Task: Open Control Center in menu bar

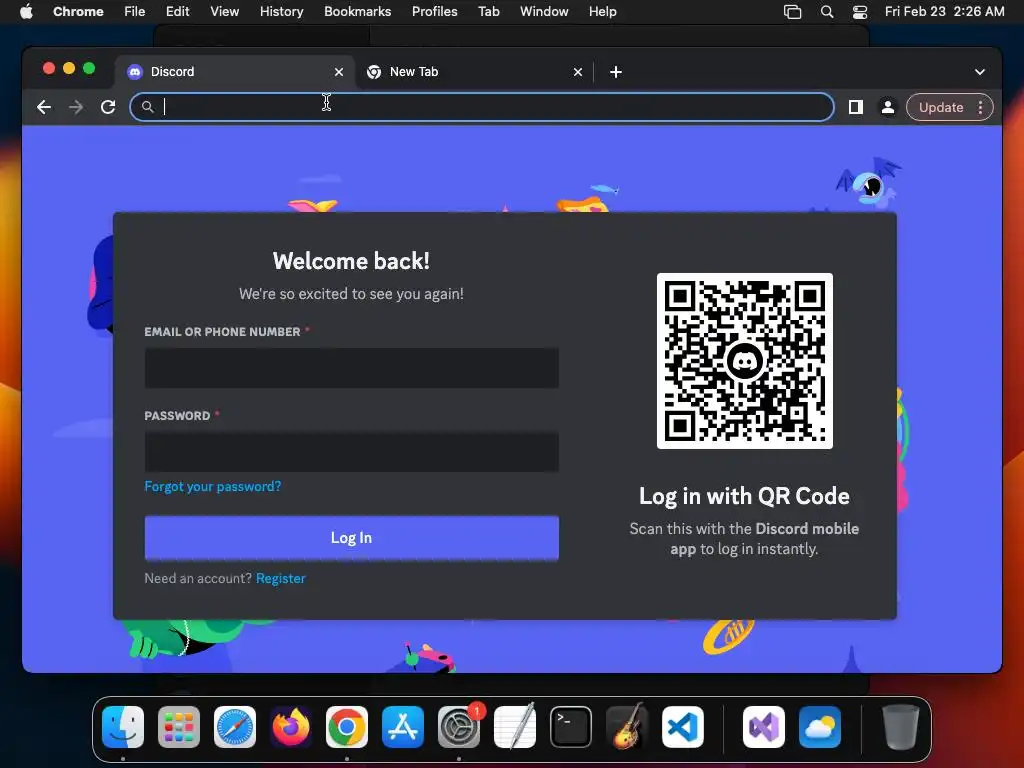Action: click(x=860, y=12)
